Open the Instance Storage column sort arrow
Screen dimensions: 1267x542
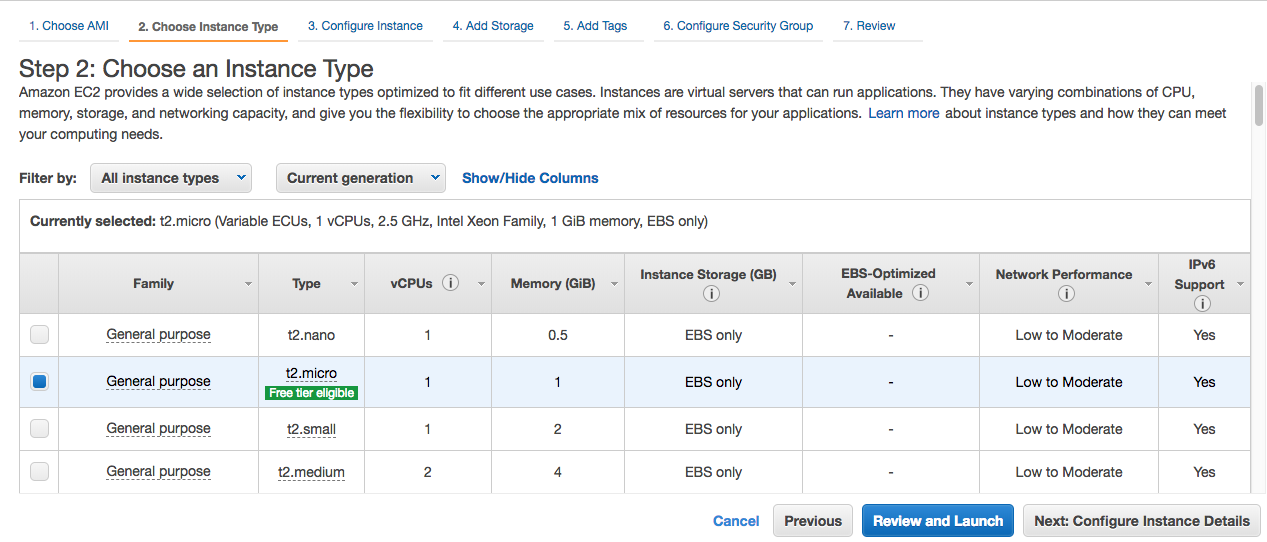(792, 285)
